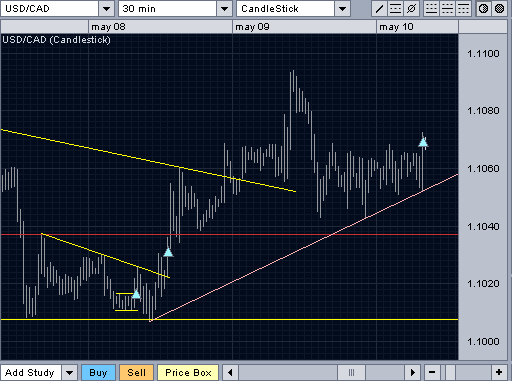Viewport: 512px width, 381px height.
Task: Select the trend line drawing tool
Action: [x=379, y=8]
